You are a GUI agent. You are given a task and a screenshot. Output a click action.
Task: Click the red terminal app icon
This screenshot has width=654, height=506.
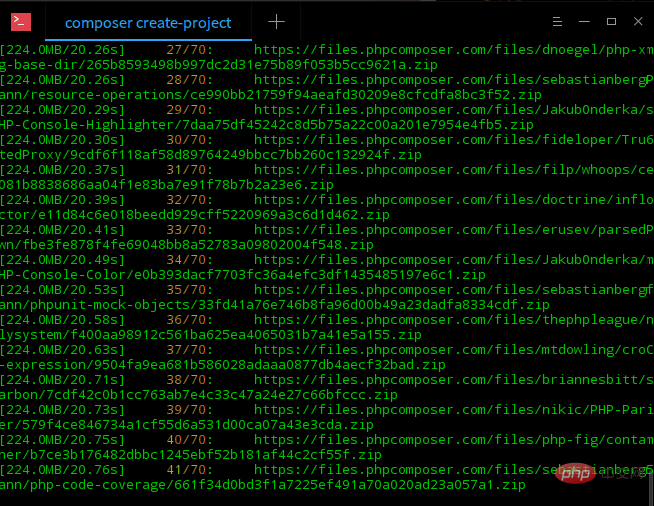point(21,22)
